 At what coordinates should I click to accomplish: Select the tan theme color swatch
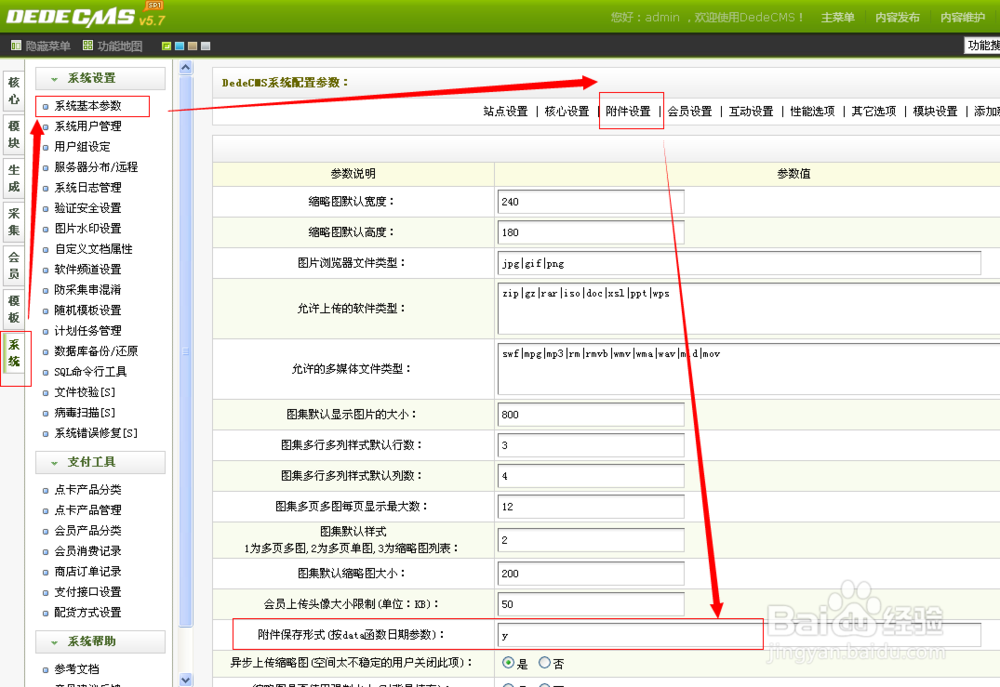click(x=193, y=46)
